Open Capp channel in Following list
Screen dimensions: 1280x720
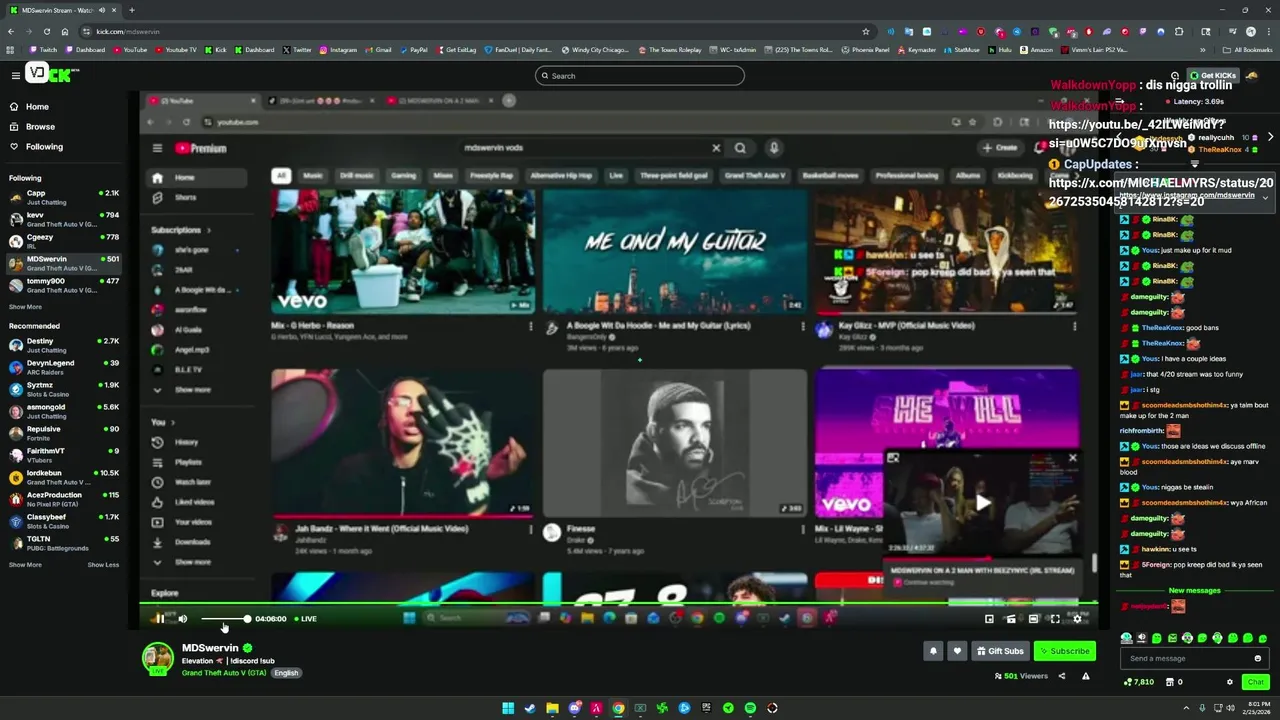(64, 197)
